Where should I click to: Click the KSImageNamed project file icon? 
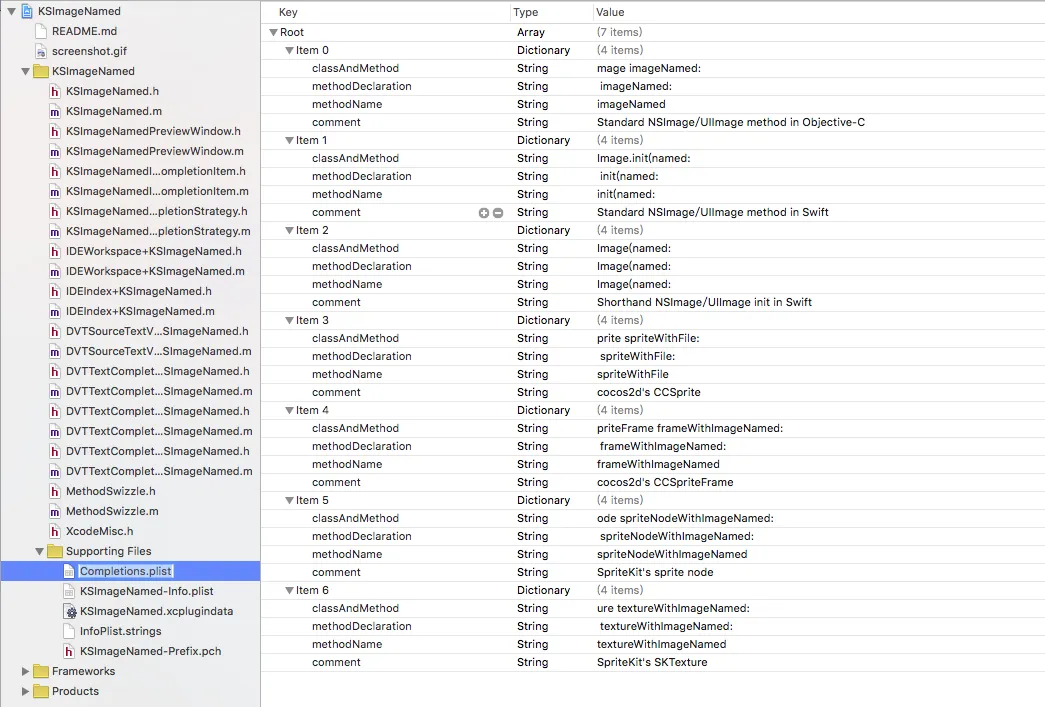tap(27, 11)
